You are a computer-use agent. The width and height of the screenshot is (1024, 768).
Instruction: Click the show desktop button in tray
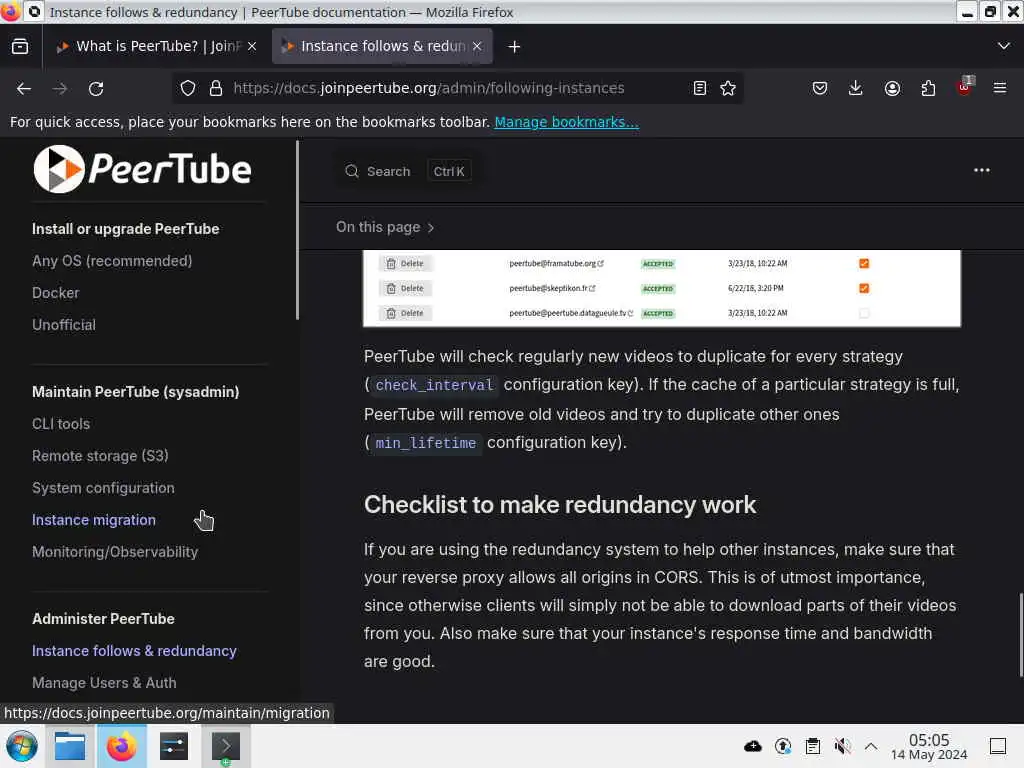point(998,746)
